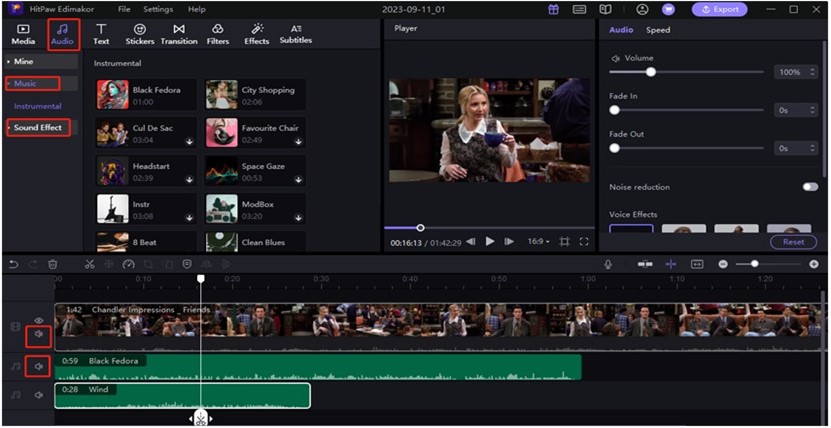Open the Help menu

click(x=197, y=10)
